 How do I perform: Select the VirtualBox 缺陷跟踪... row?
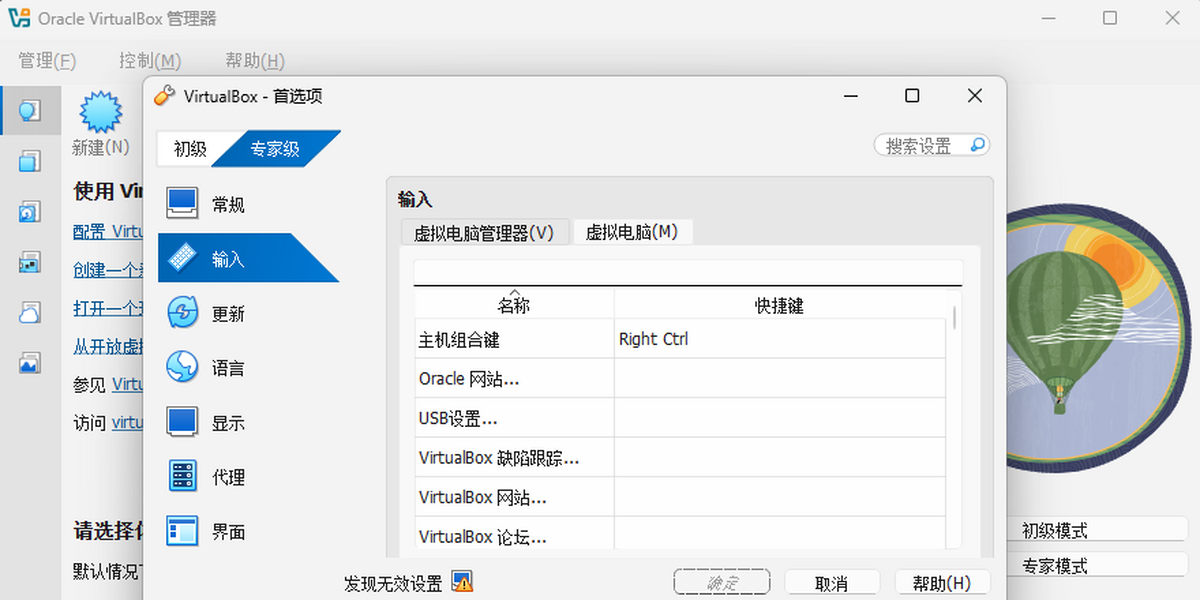680,458
